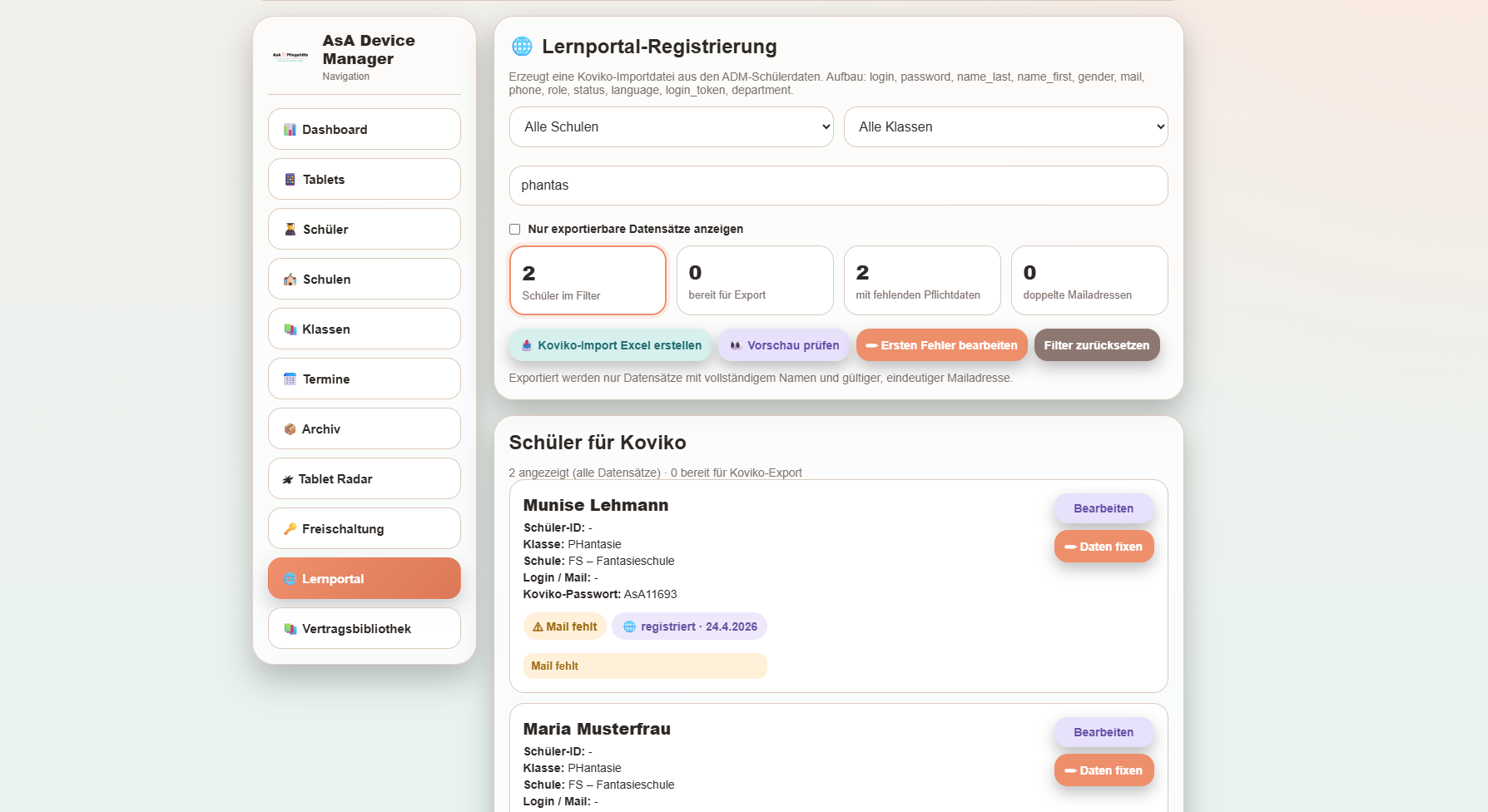Open Schulen from the sidebar
Screen dimensions: 1488x812
point(365,280)
